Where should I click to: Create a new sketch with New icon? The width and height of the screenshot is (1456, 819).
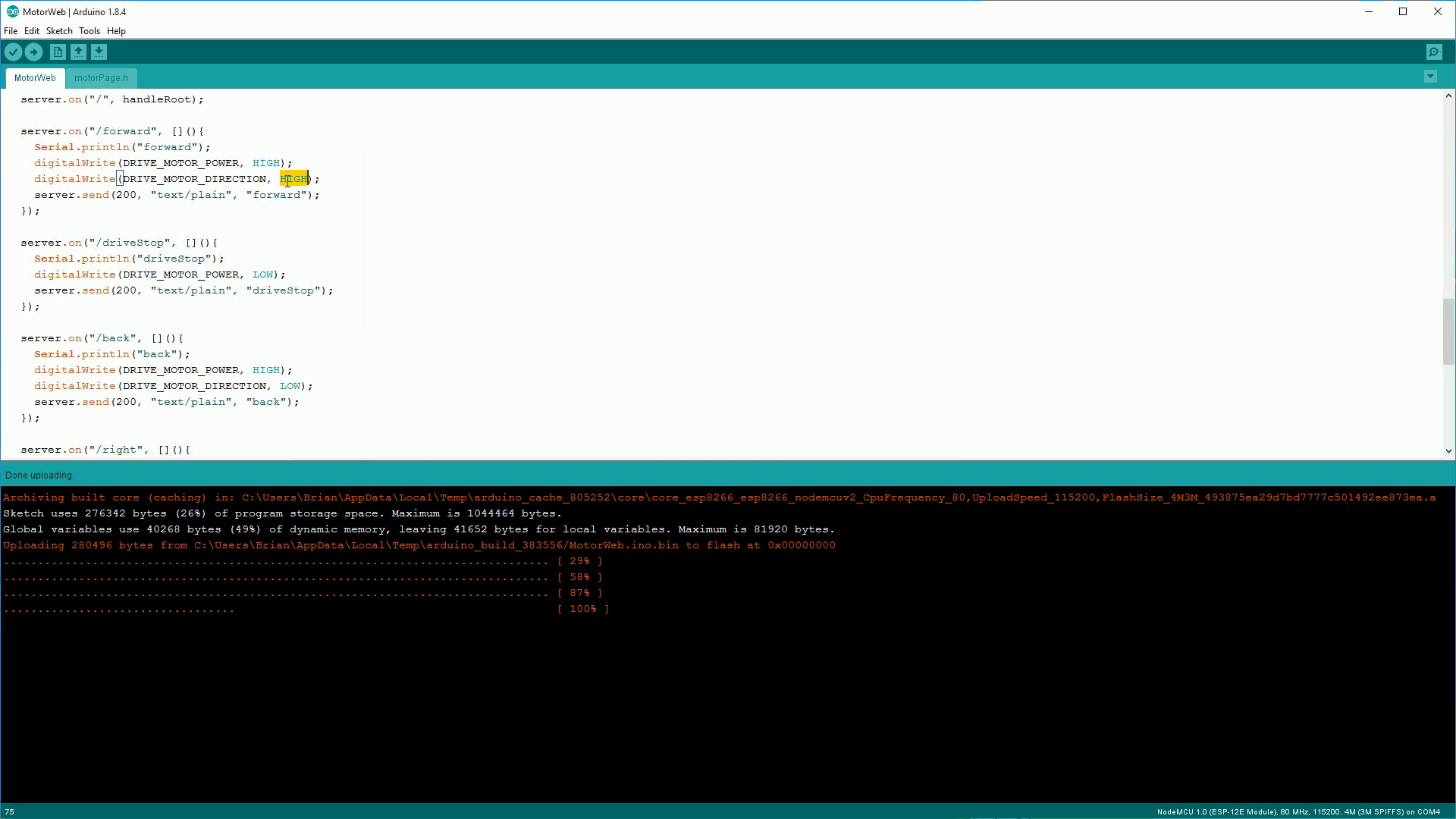coord(58,52)
